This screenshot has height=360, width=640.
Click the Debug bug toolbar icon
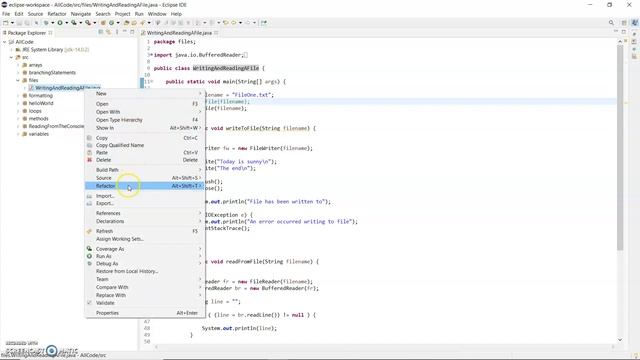click(x=46, y=23)
